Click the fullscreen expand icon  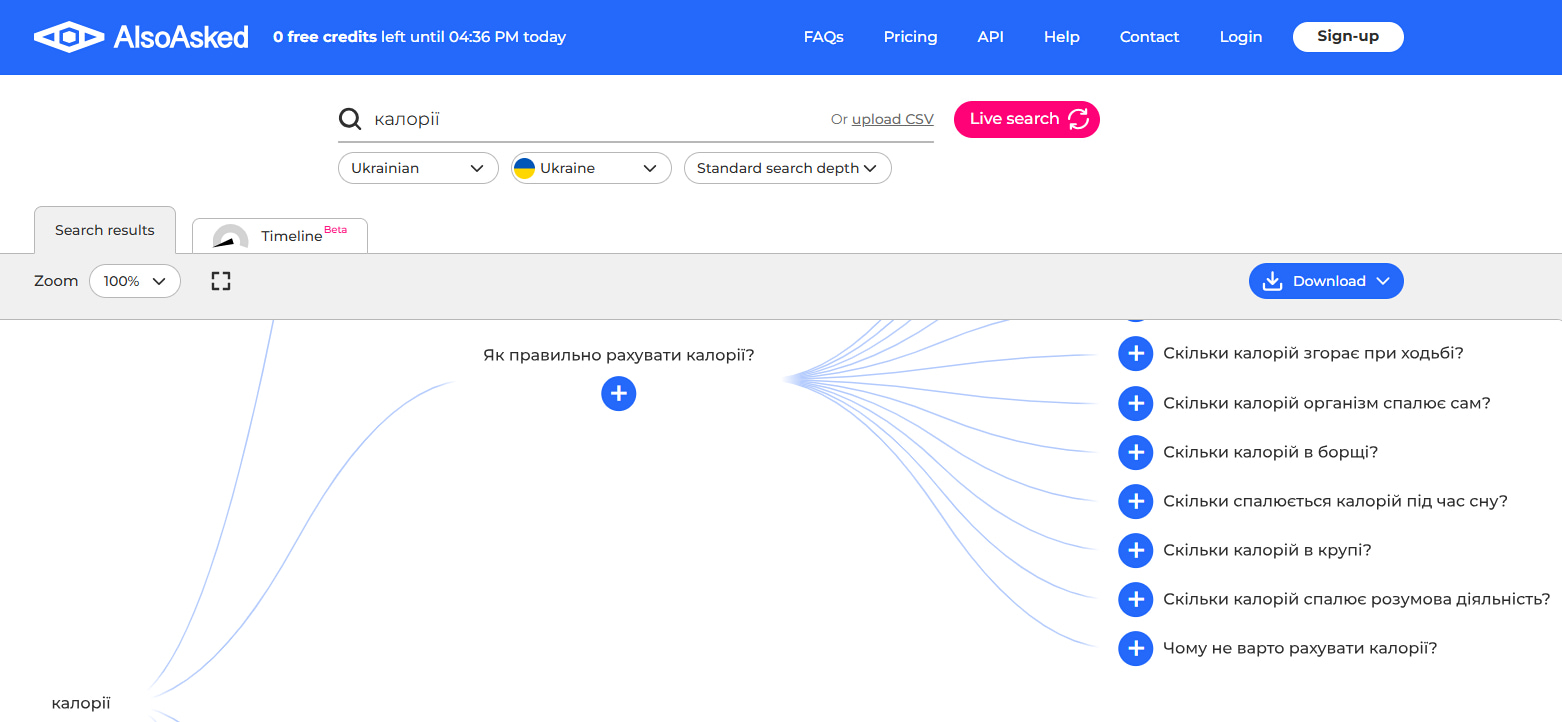pyautogui.click(x=221, y=281)
